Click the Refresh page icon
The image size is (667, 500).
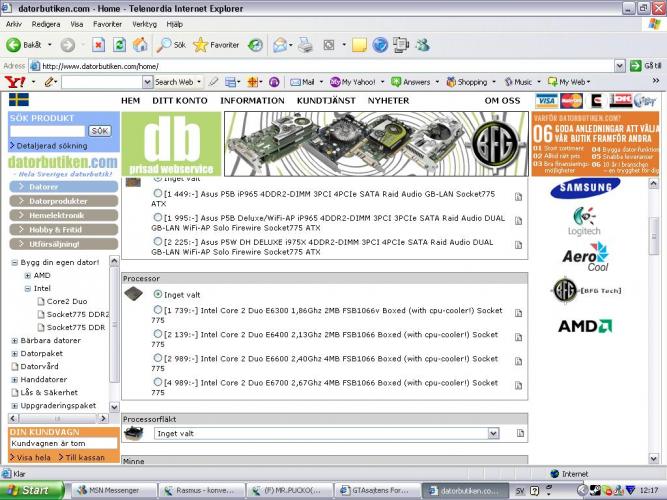coord(119,45)
